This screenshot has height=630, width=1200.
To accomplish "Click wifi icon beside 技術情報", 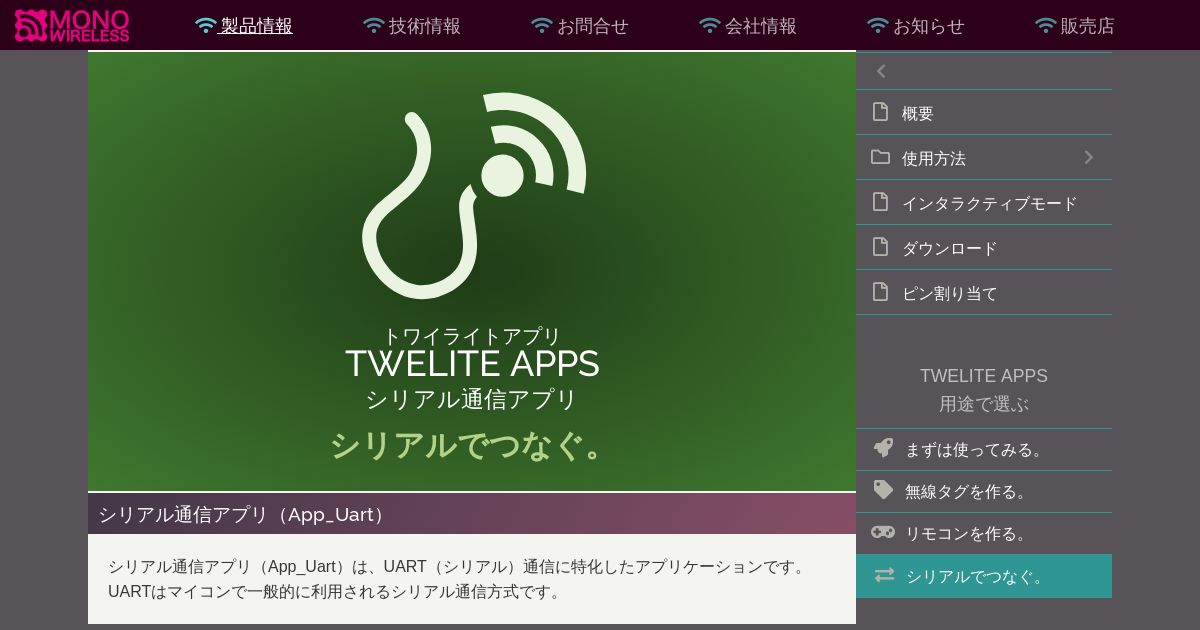I will pyautogui.click(x=374, y=26).
